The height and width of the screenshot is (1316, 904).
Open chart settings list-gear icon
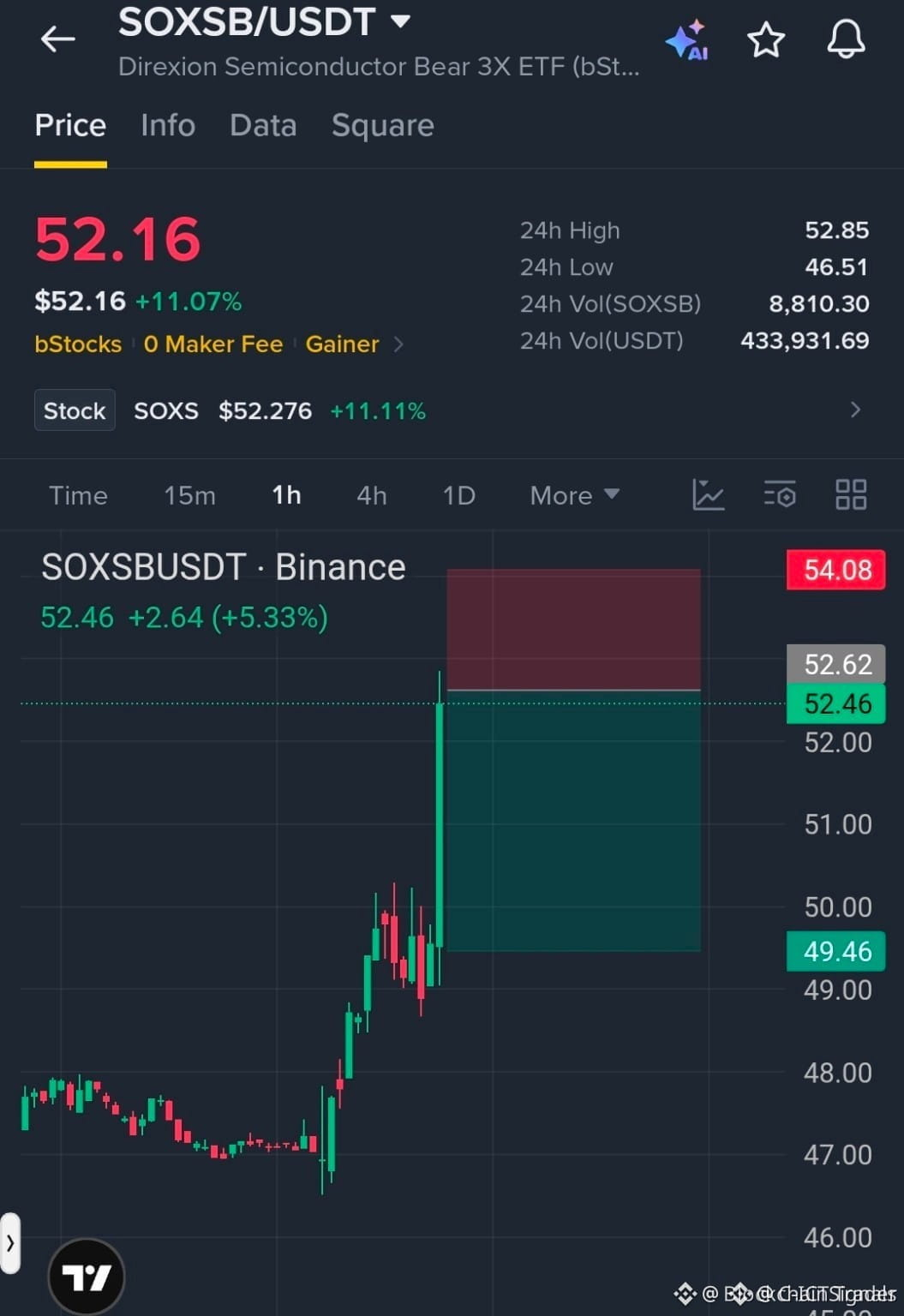pos(780,494)
